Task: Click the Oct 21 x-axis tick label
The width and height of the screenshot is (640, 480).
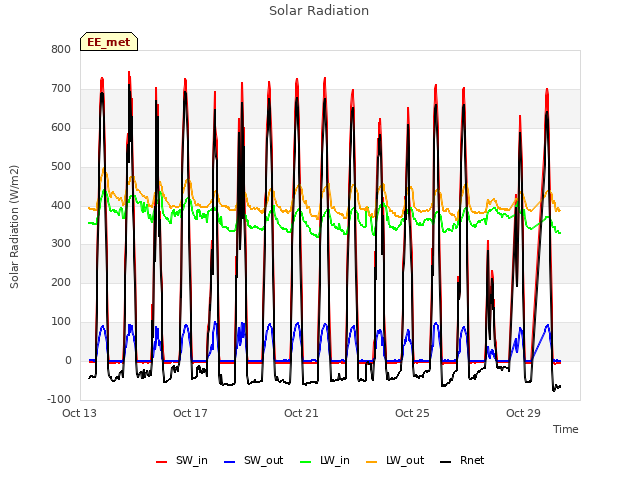Action: (302, 413)
